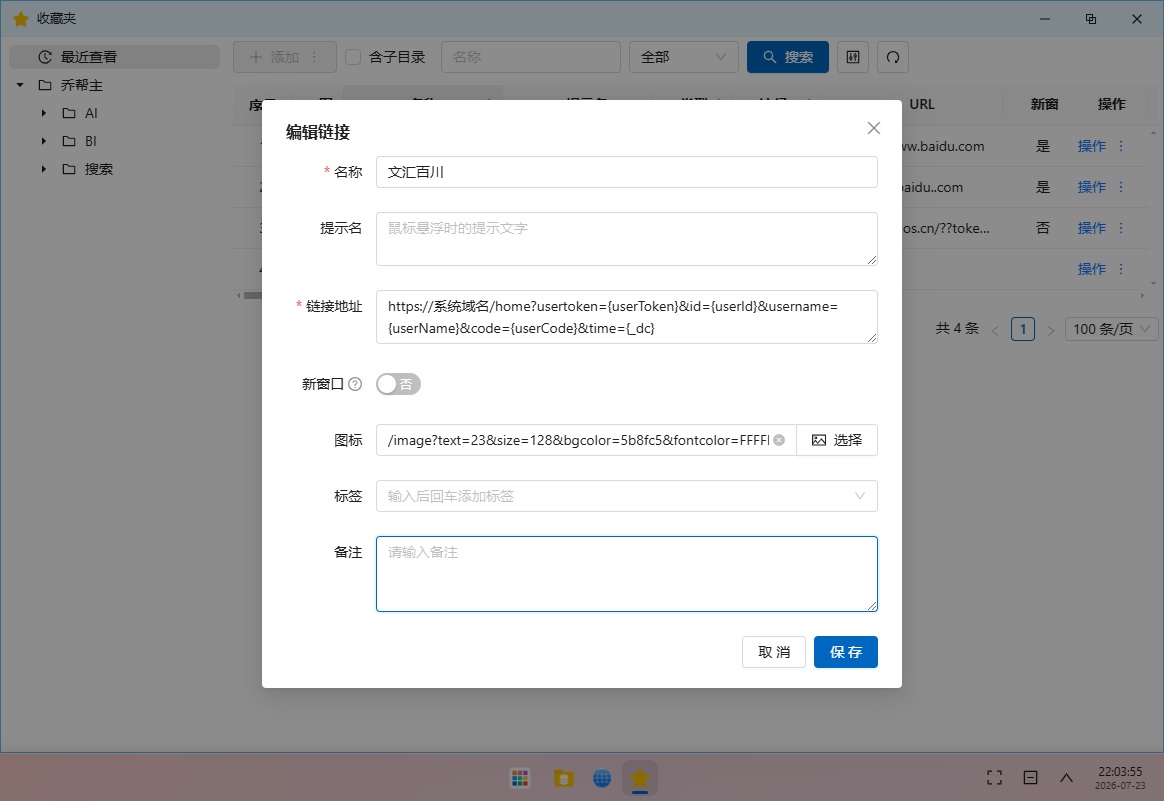Click 操作 link in the os.cn row
Image resolution: width=1164 pixels, height=801 pixels.
coord(1091,228)
